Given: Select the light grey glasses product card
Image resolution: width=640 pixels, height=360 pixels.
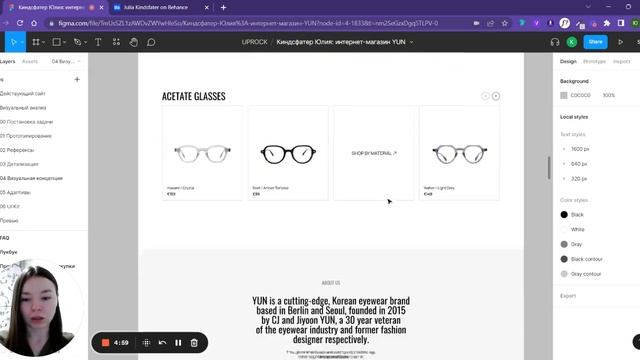Looking at the screenshot, I should click(x=459, y=153).
